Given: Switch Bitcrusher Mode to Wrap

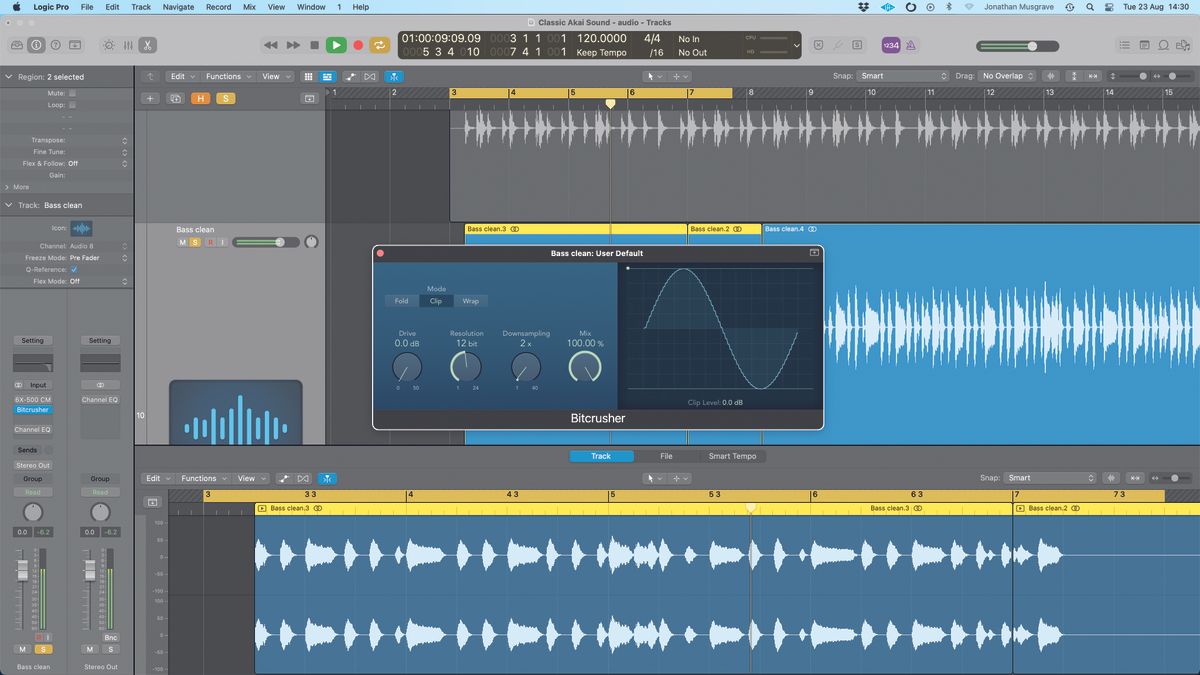Looking at the screenshot, I should 470,300.
